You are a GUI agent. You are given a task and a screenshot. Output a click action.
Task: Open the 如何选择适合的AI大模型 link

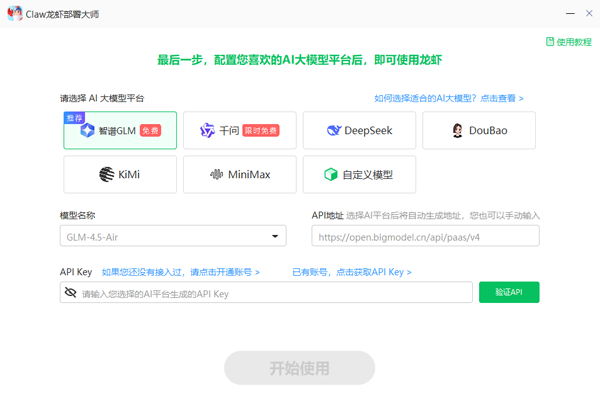click(448, 99)
